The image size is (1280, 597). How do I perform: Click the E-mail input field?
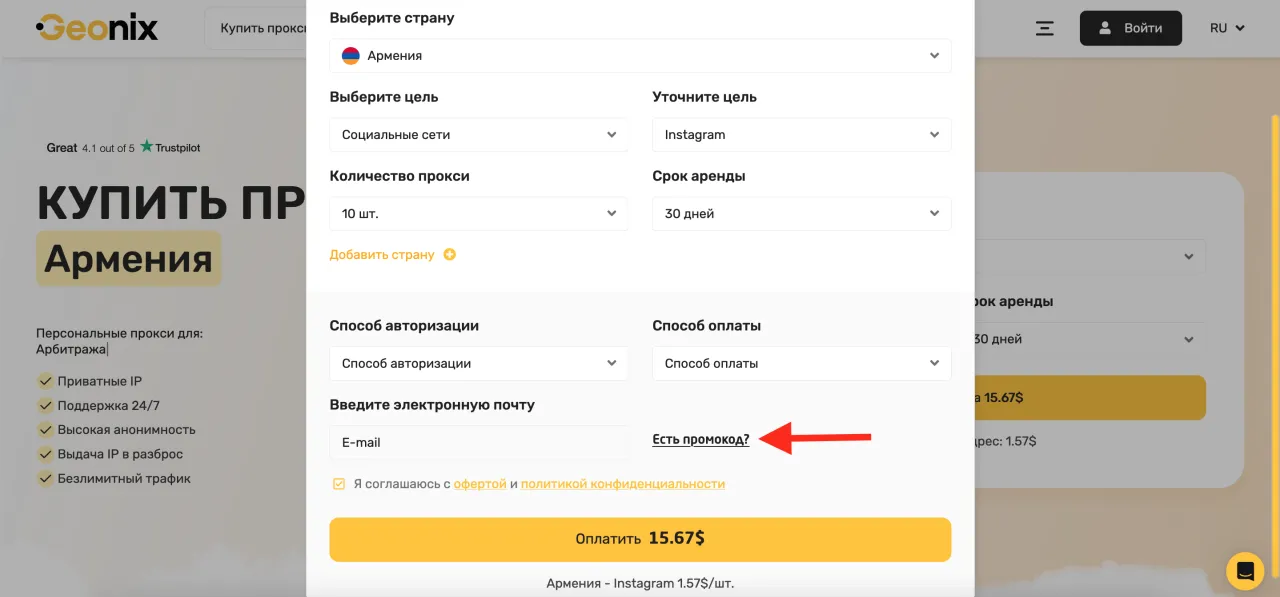tap(479, 443)
